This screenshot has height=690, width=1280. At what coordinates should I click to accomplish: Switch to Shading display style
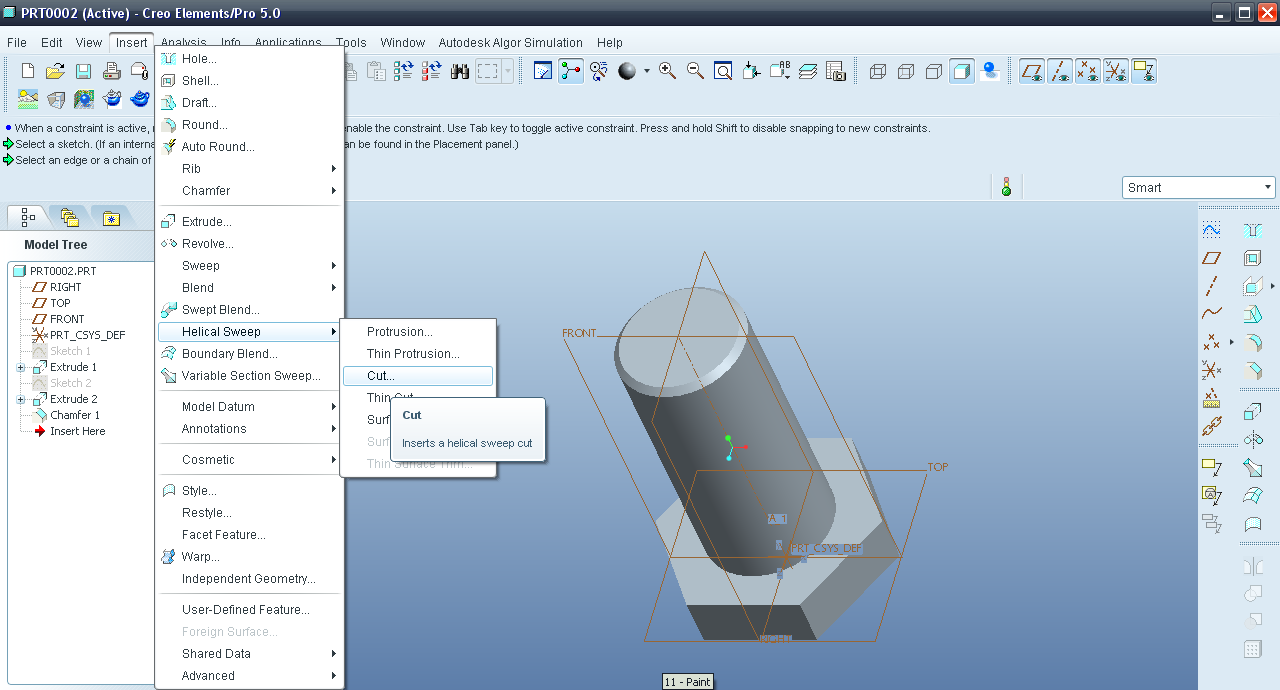tap(962, 71)
